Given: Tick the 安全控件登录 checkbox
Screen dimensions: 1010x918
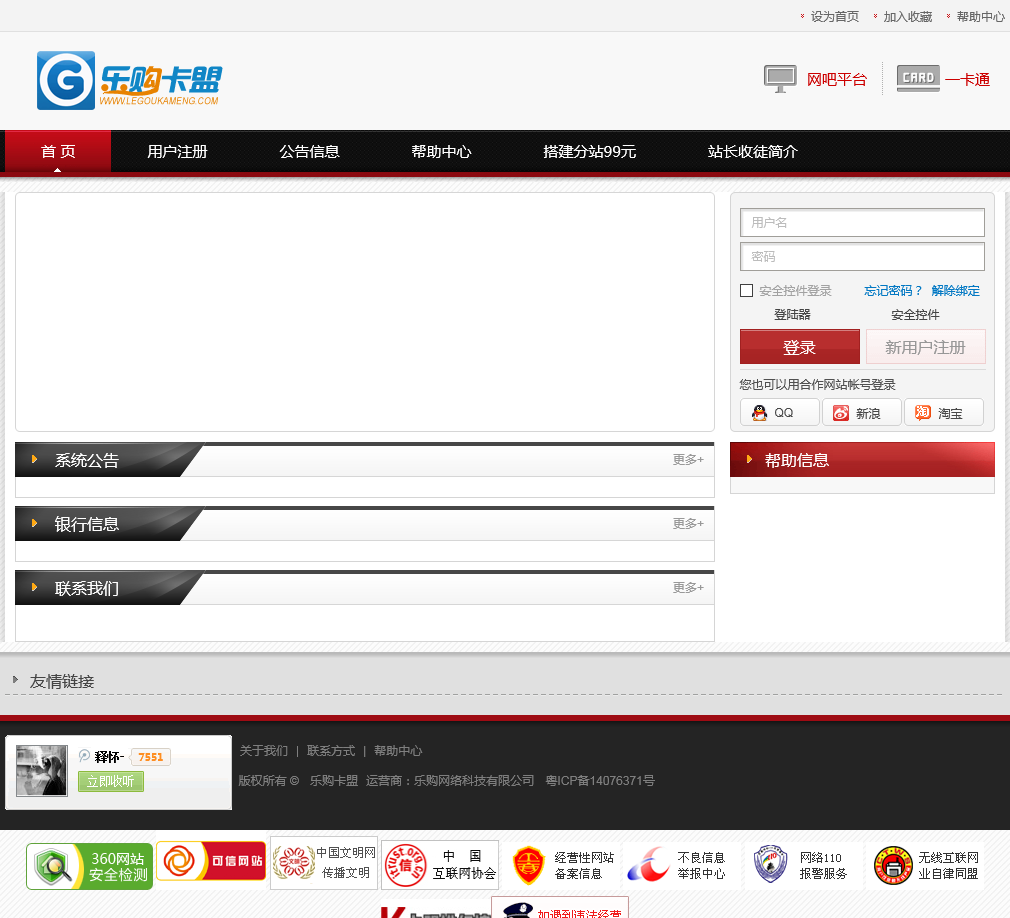Looking at the screenshot, I should click(x=747, y=291).
